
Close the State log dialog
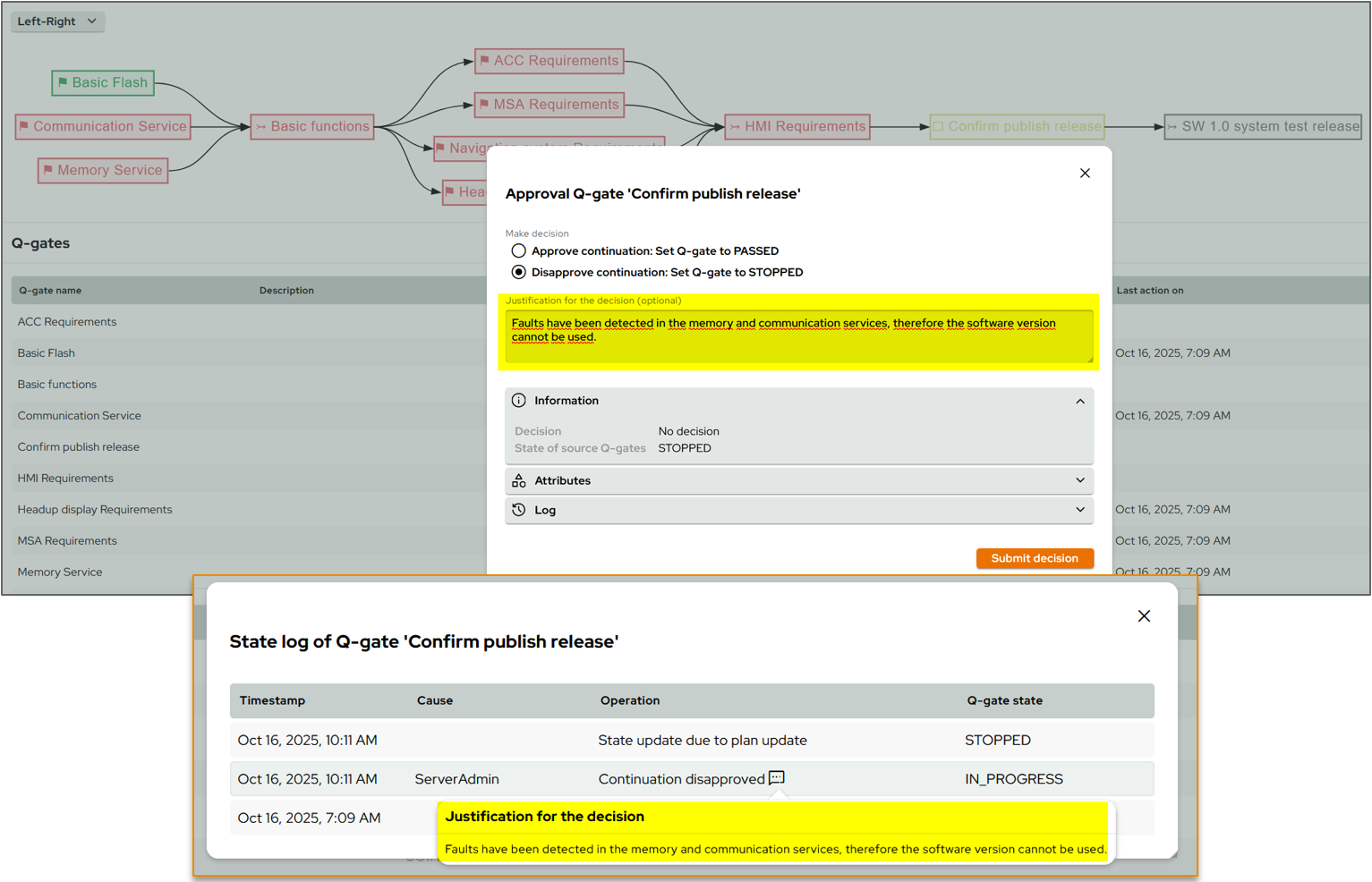click(1144, 616)
